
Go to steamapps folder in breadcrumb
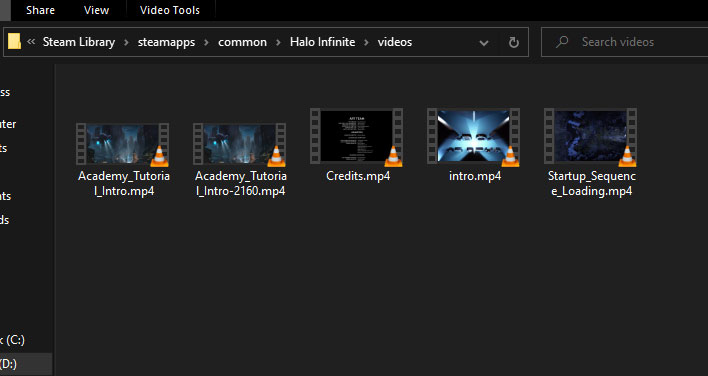click(x=166, y=42)
